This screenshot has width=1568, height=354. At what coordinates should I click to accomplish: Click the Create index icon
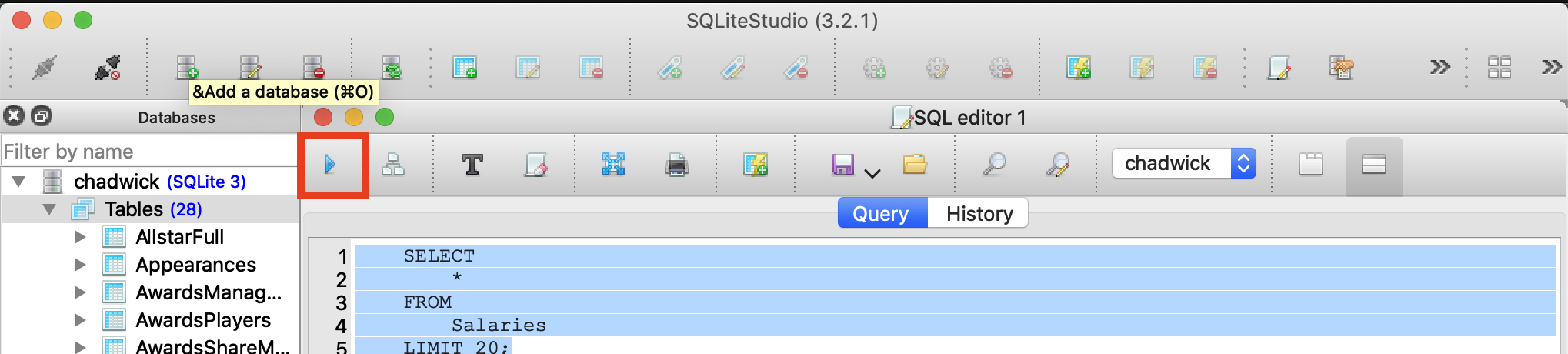coord(669,68)
